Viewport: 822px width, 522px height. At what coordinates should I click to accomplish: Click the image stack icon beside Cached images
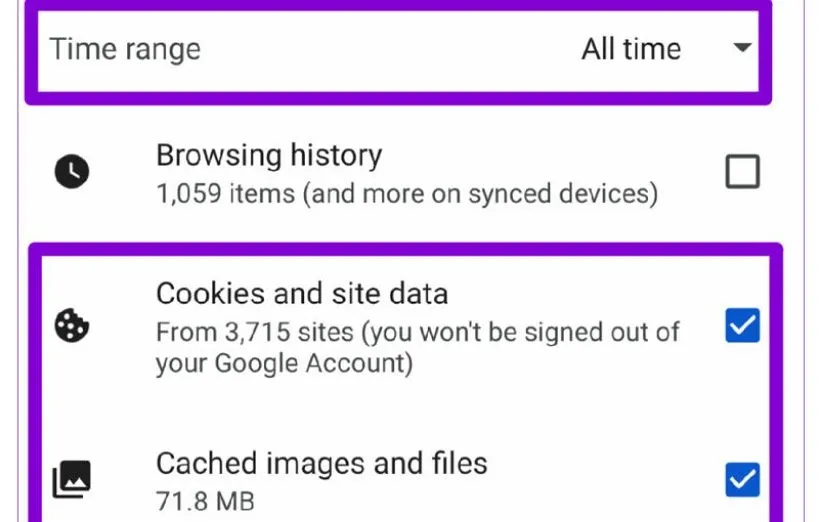[72, 480]
